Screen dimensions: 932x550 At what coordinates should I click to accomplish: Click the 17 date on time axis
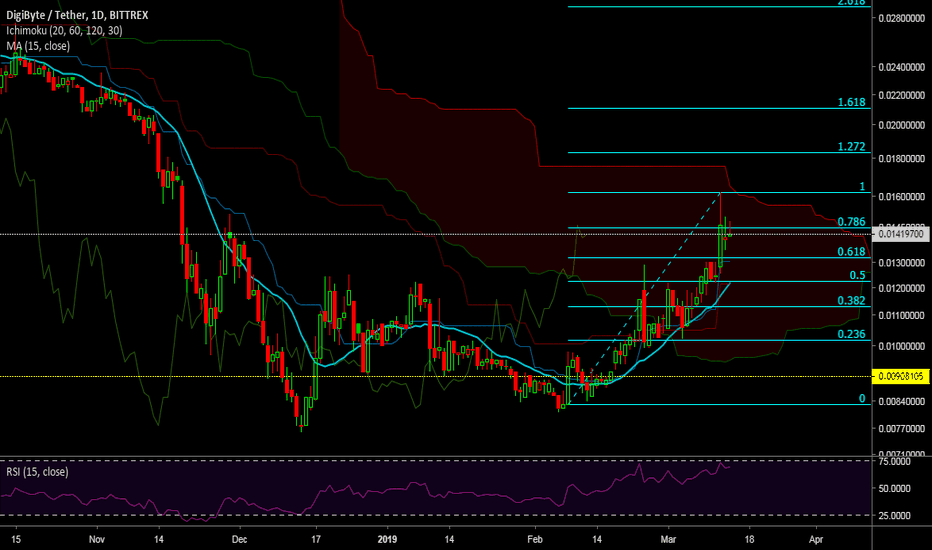[x=316, y=539]
